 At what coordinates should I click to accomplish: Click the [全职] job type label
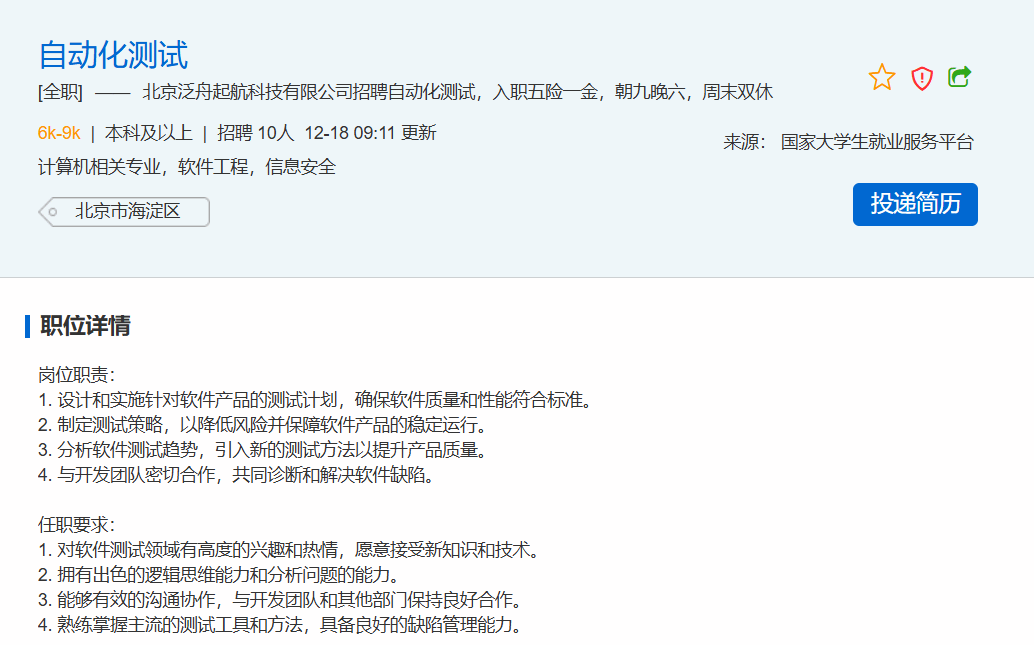(60, 93)
